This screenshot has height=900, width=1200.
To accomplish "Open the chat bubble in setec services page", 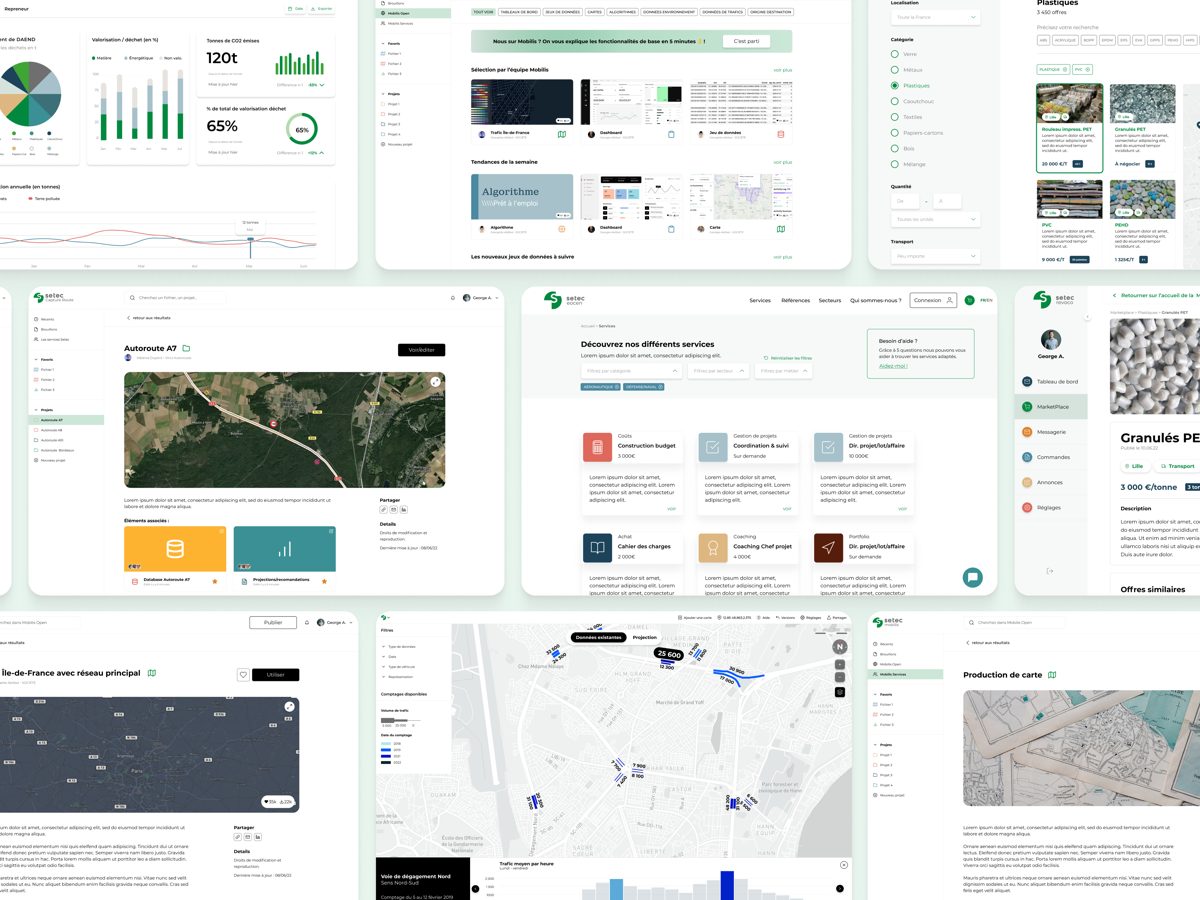I will 972,577.
